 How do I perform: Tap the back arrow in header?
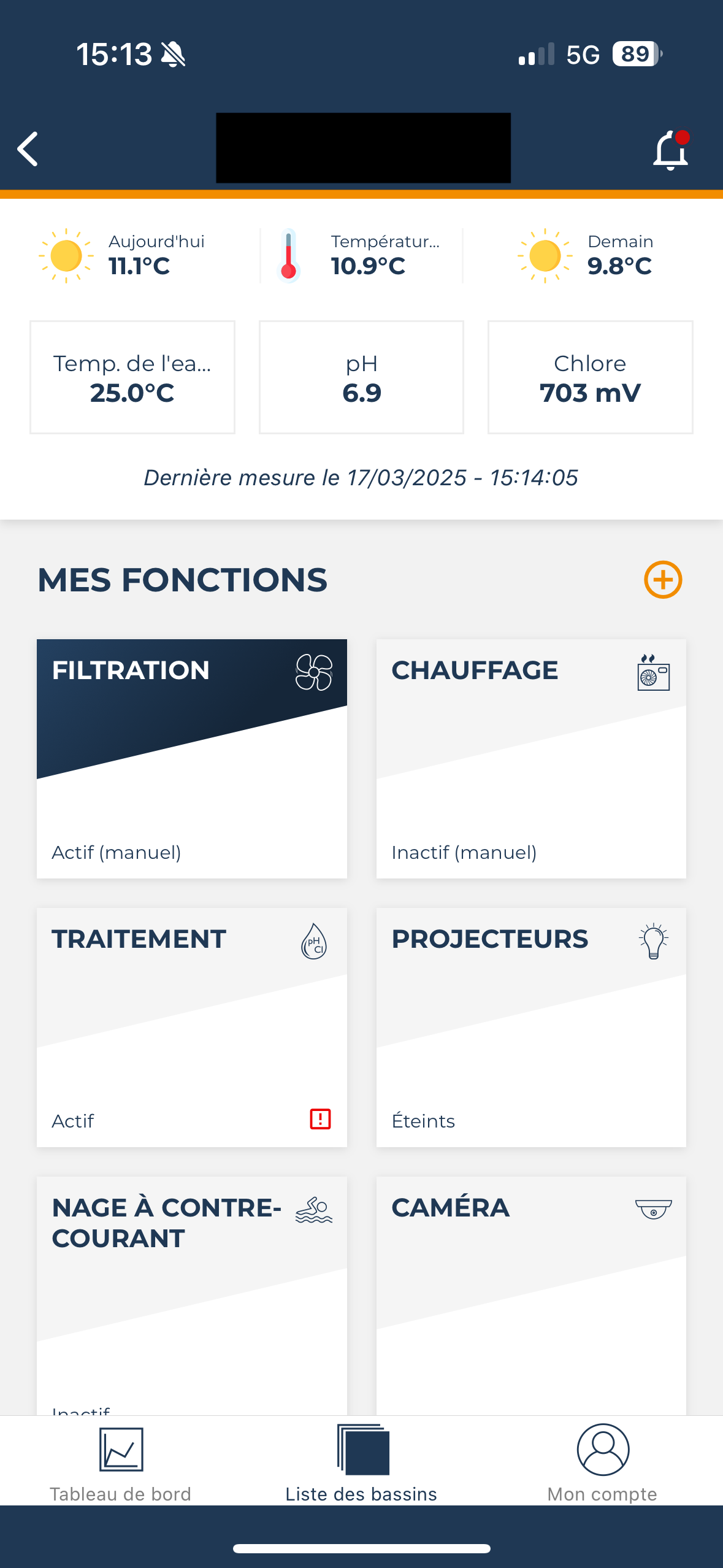click(28, 149)
